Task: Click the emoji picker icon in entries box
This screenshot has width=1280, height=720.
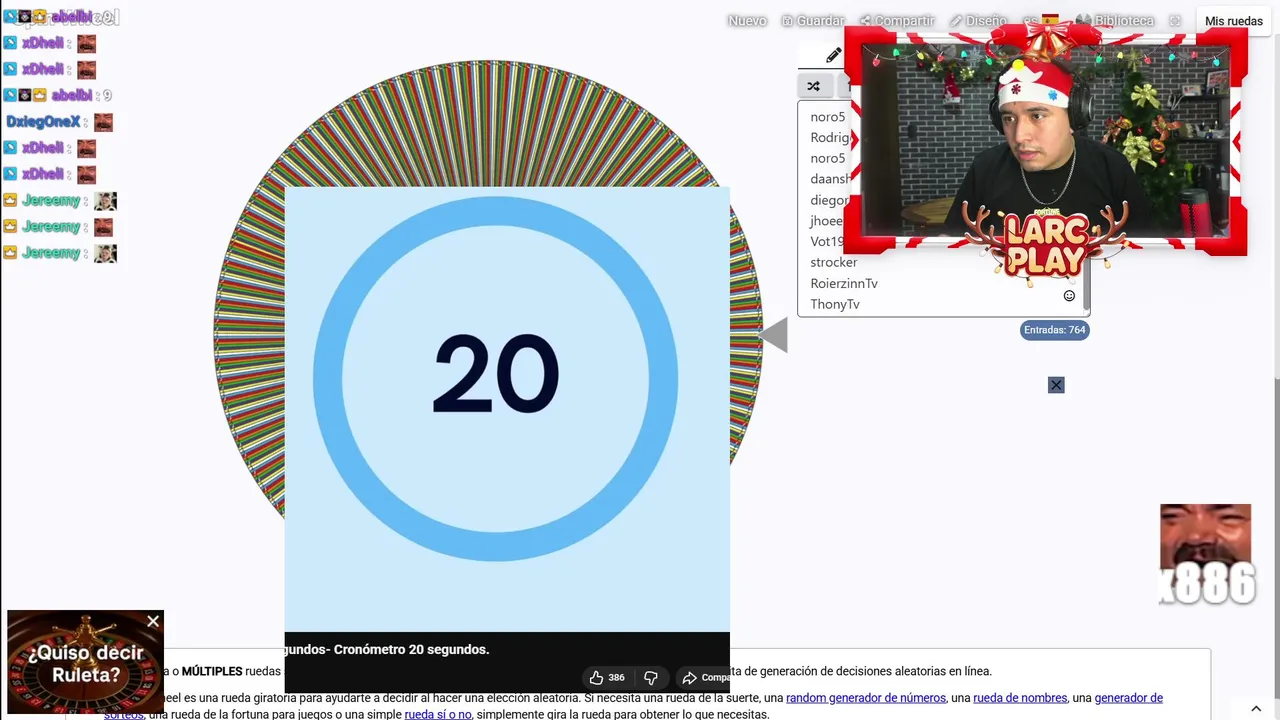Action: (1069, 296)
